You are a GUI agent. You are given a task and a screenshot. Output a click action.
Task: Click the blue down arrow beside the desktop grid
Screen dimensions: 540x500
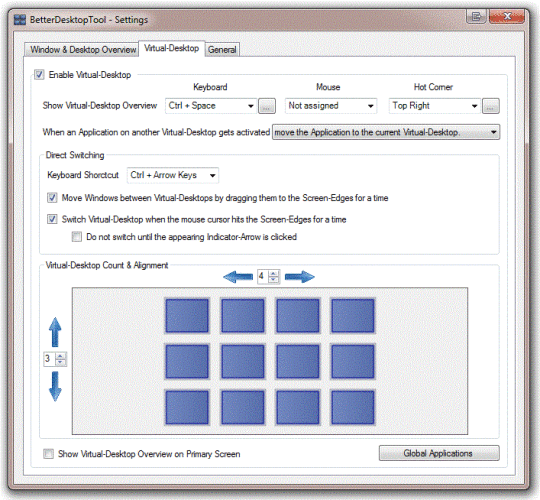(55, 386)
